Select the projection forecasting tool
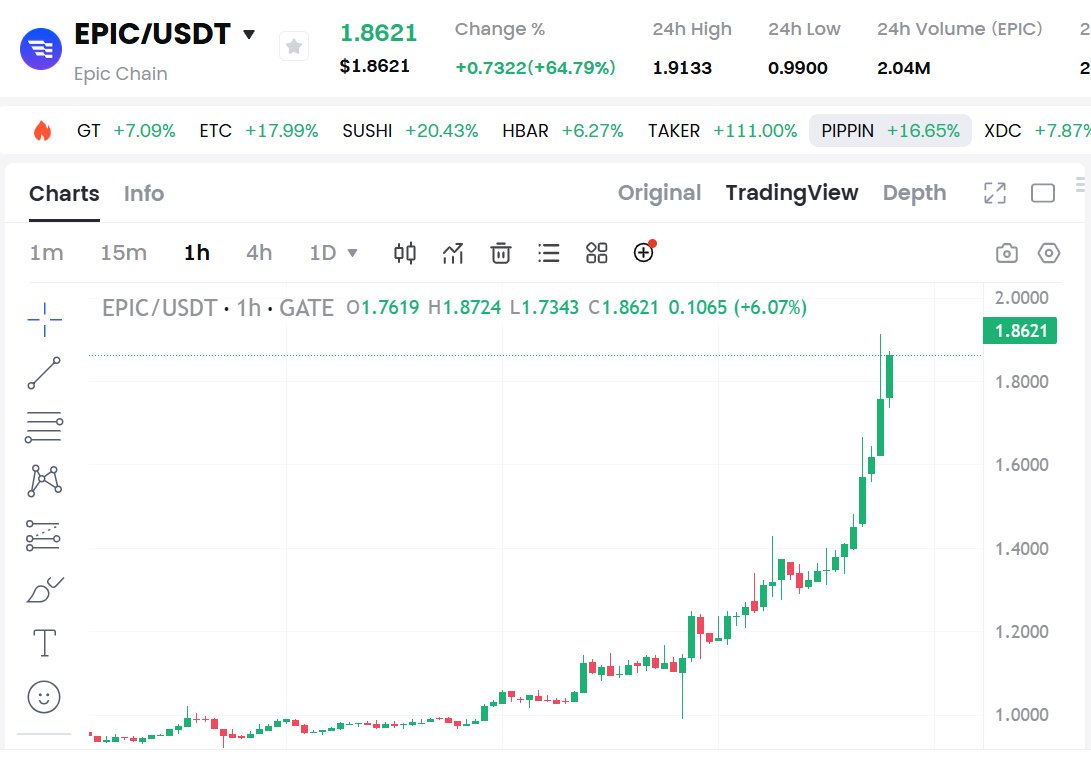Image resolution: width=1091 pixels, height=757 pixels. pyautogui.click(x=43, y=535)
